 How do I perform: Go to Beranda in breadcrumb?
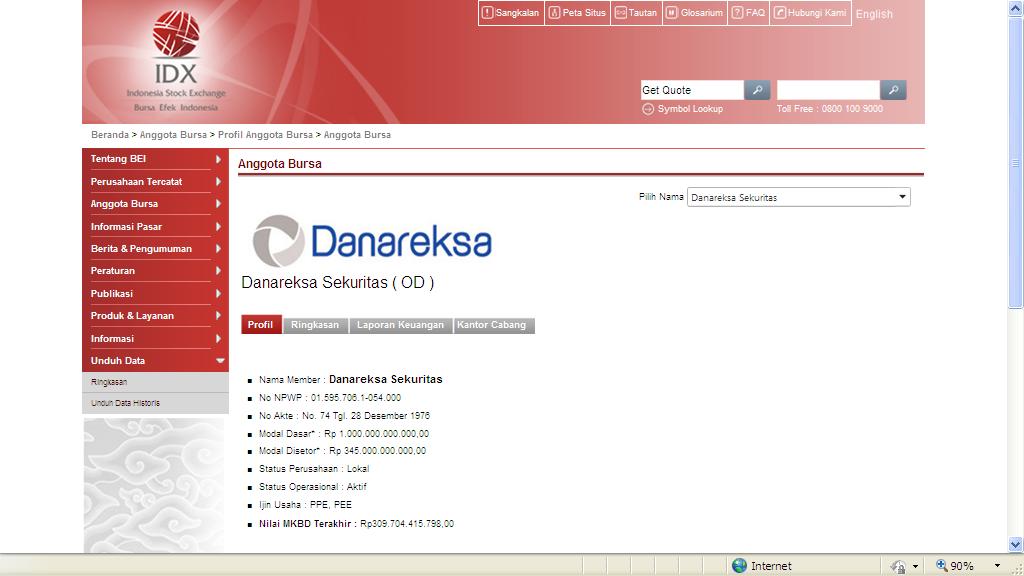pyautogui.click(x=110, y=135)
